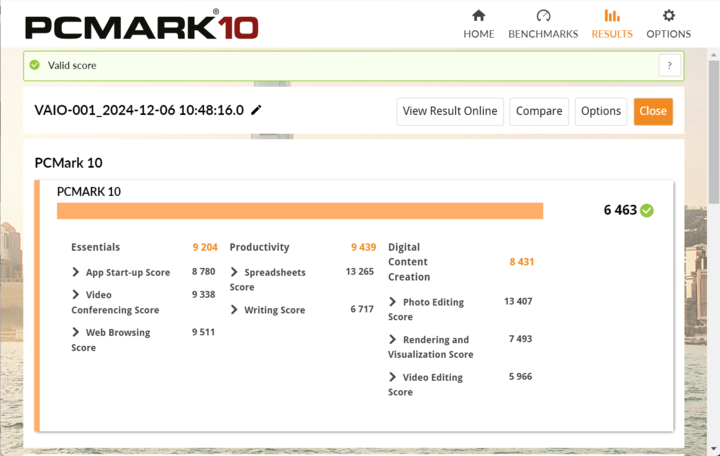Expand Photo Editing Score details
Screen dimensions: 720x456
pos(393,302)
